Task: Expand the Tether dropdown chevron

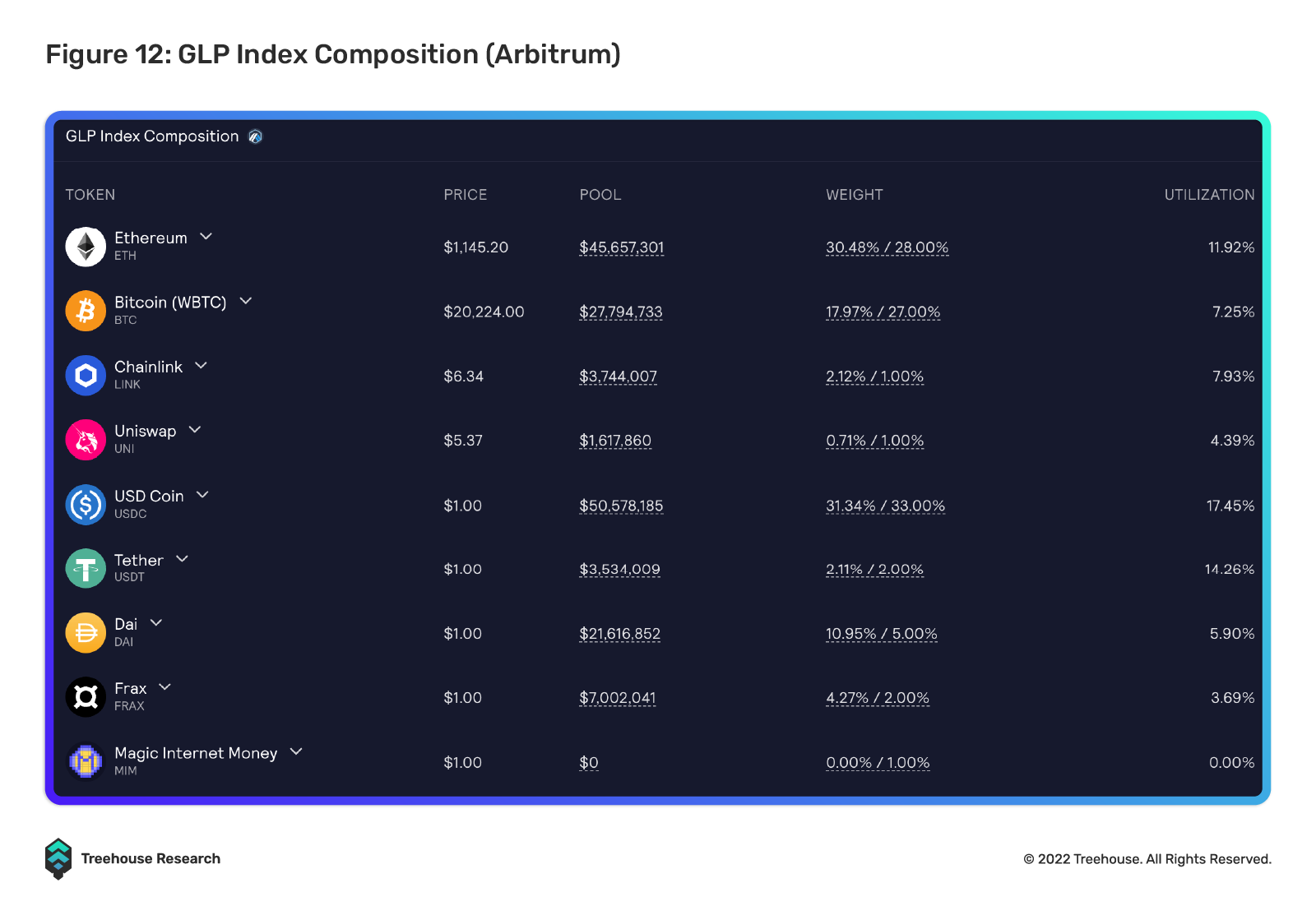Action: pyautogui.click(x=183, y=559)
